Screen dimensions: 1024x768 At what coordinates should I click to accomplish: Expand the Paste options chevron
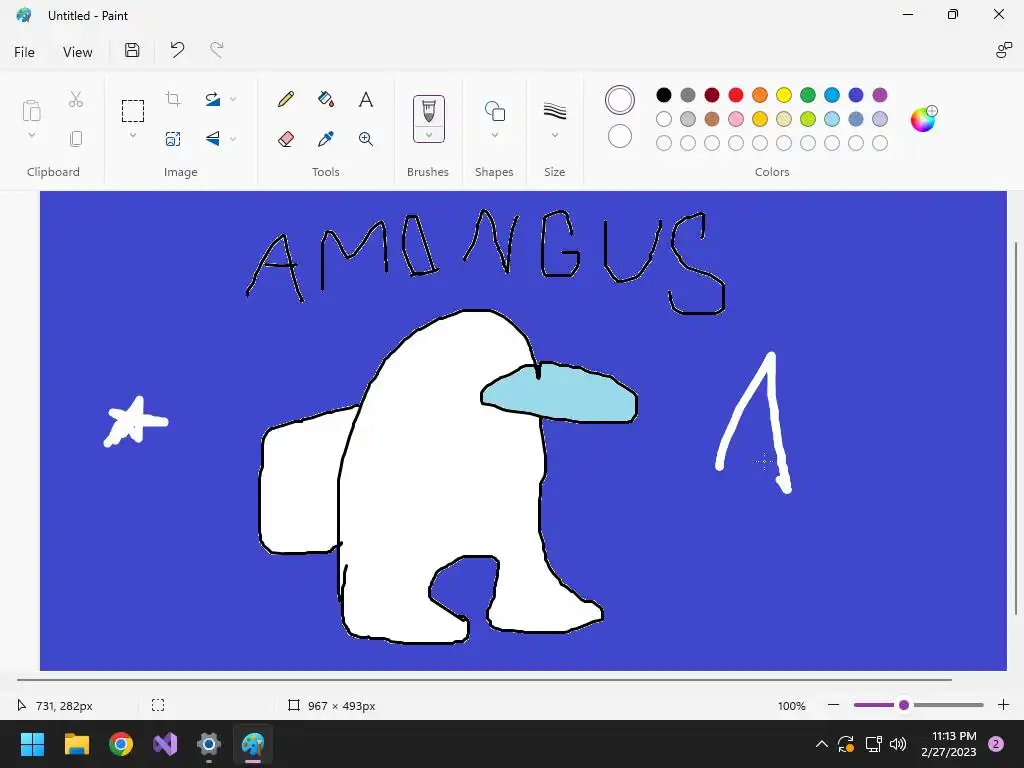click(x=31, y=135)
